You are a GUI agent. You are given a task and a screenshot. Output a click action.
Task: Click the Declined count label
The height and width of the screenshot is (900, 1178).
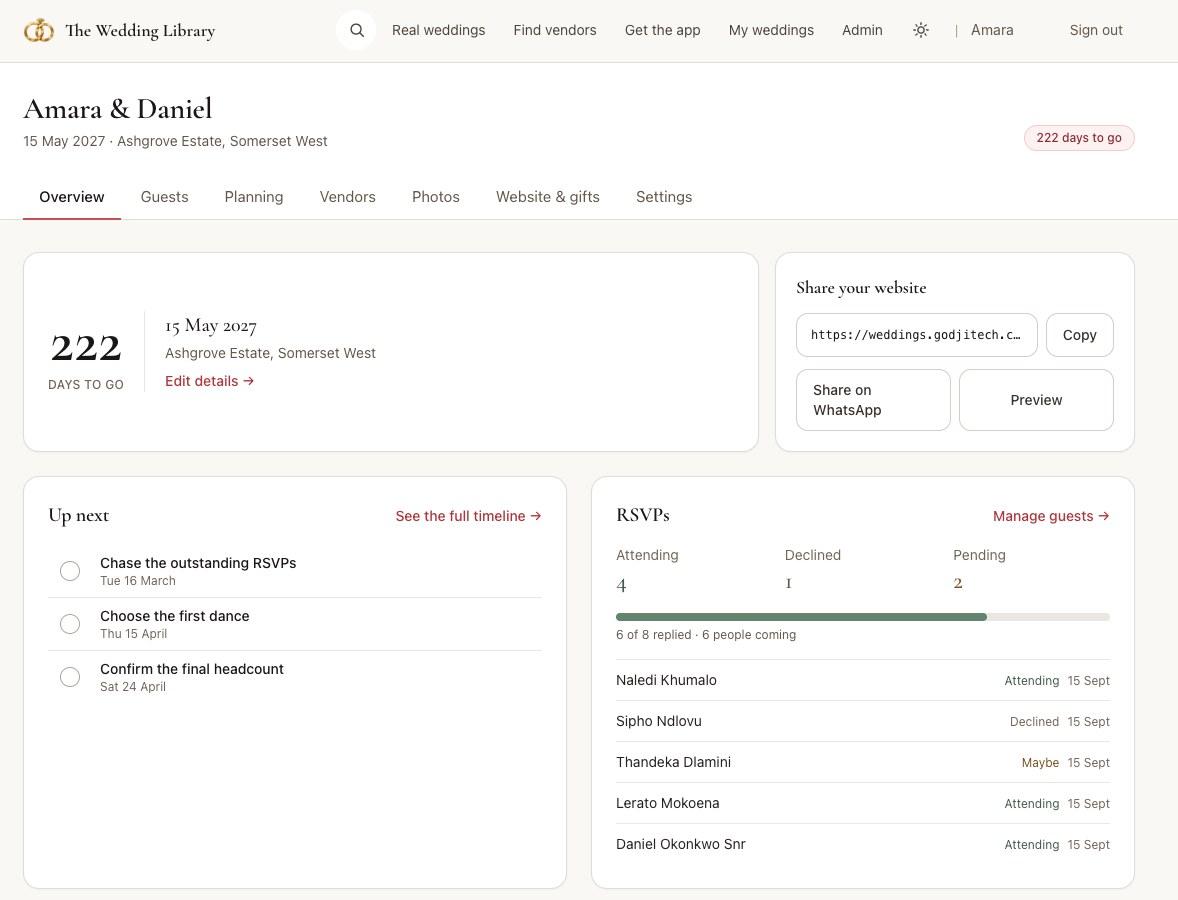(x=813, y=555)
